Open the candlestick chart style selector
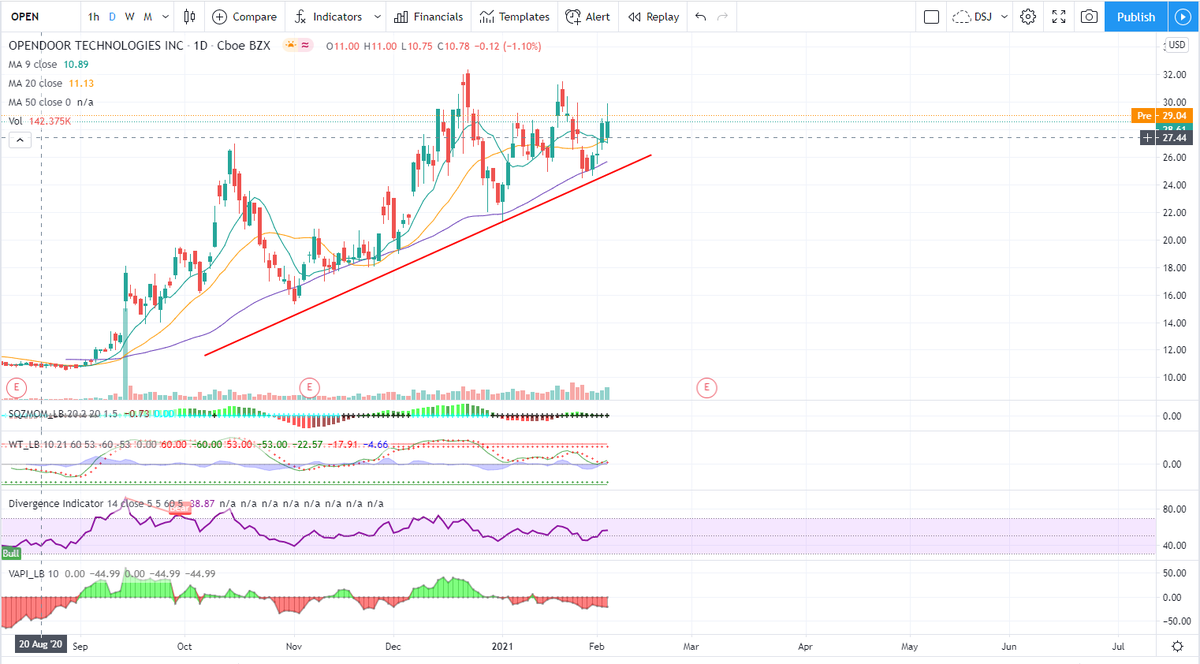The height and width of the screenshot is (664, 1200). pyautogui.click(x=190, y=16)
